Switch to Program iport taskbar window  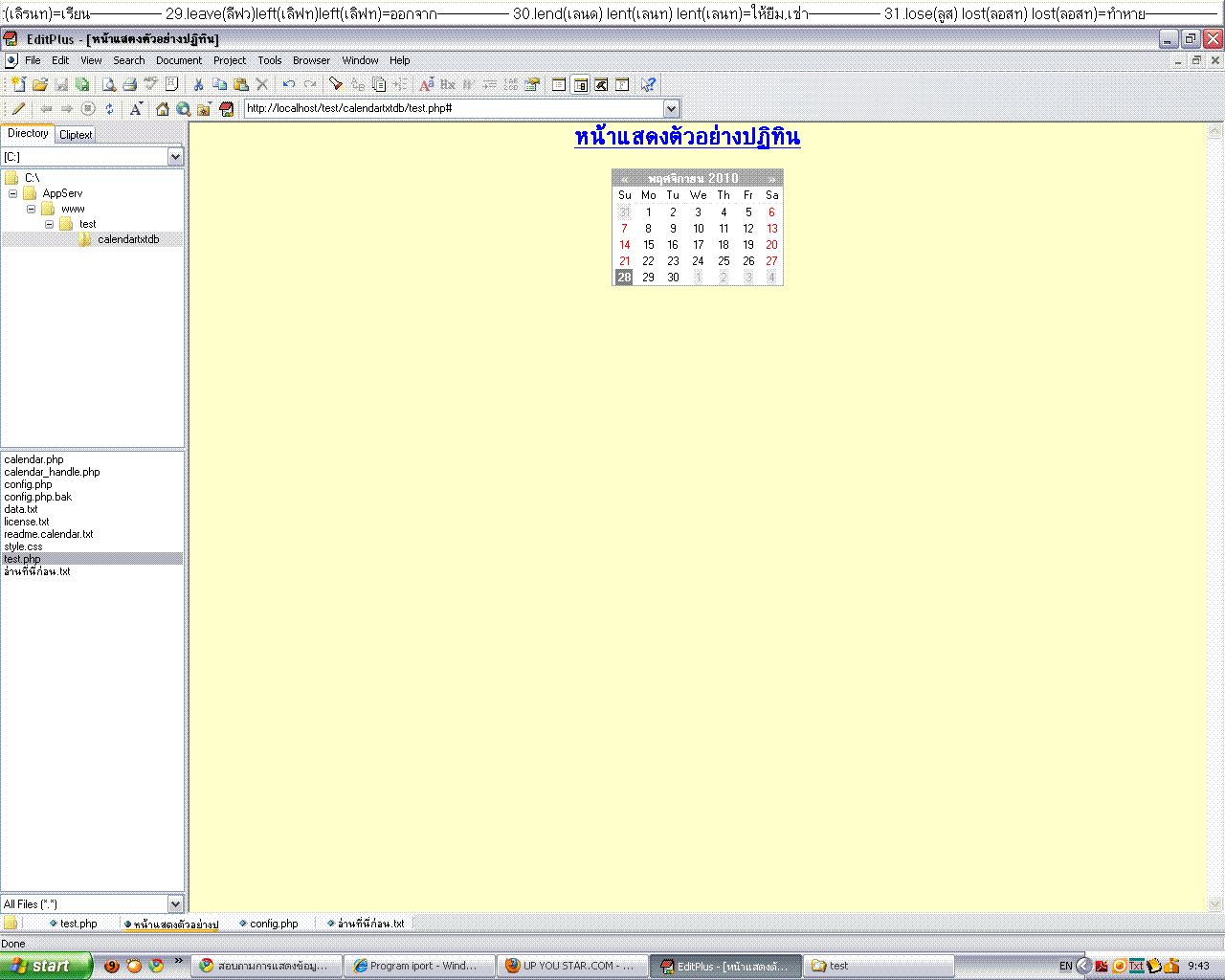(x=419, y=966)
